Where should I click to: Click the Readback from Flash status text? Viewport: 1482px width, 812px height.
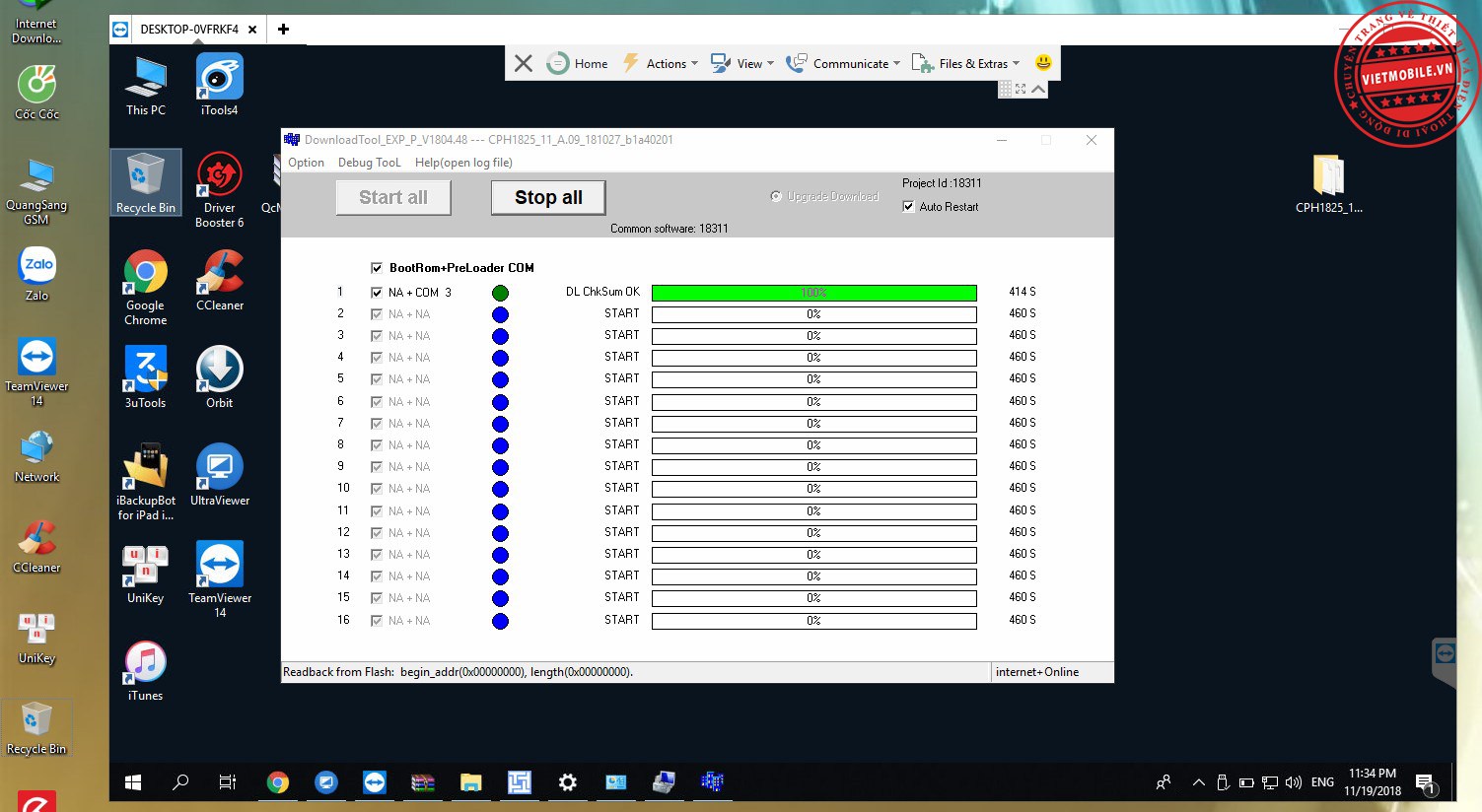pyautogui.click(x=458, y=672)
